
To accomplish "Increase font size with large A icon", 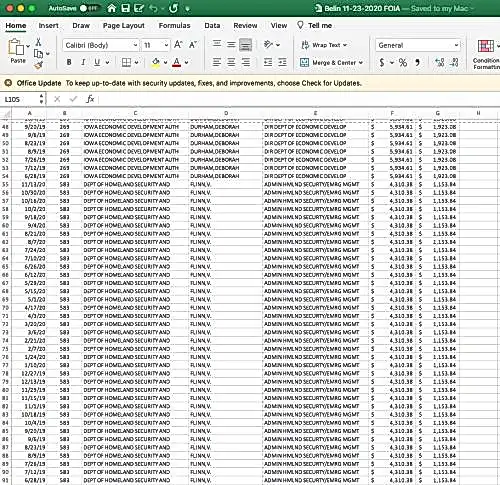I will [x=178, y=45].
